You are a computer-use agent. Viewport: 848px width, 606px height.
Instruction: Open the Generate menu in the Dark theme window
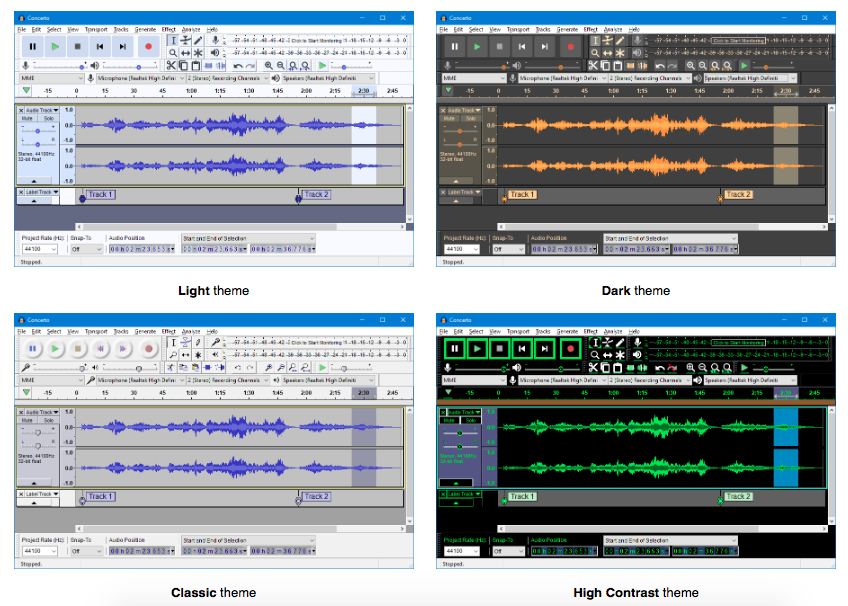tap(566, 30)
